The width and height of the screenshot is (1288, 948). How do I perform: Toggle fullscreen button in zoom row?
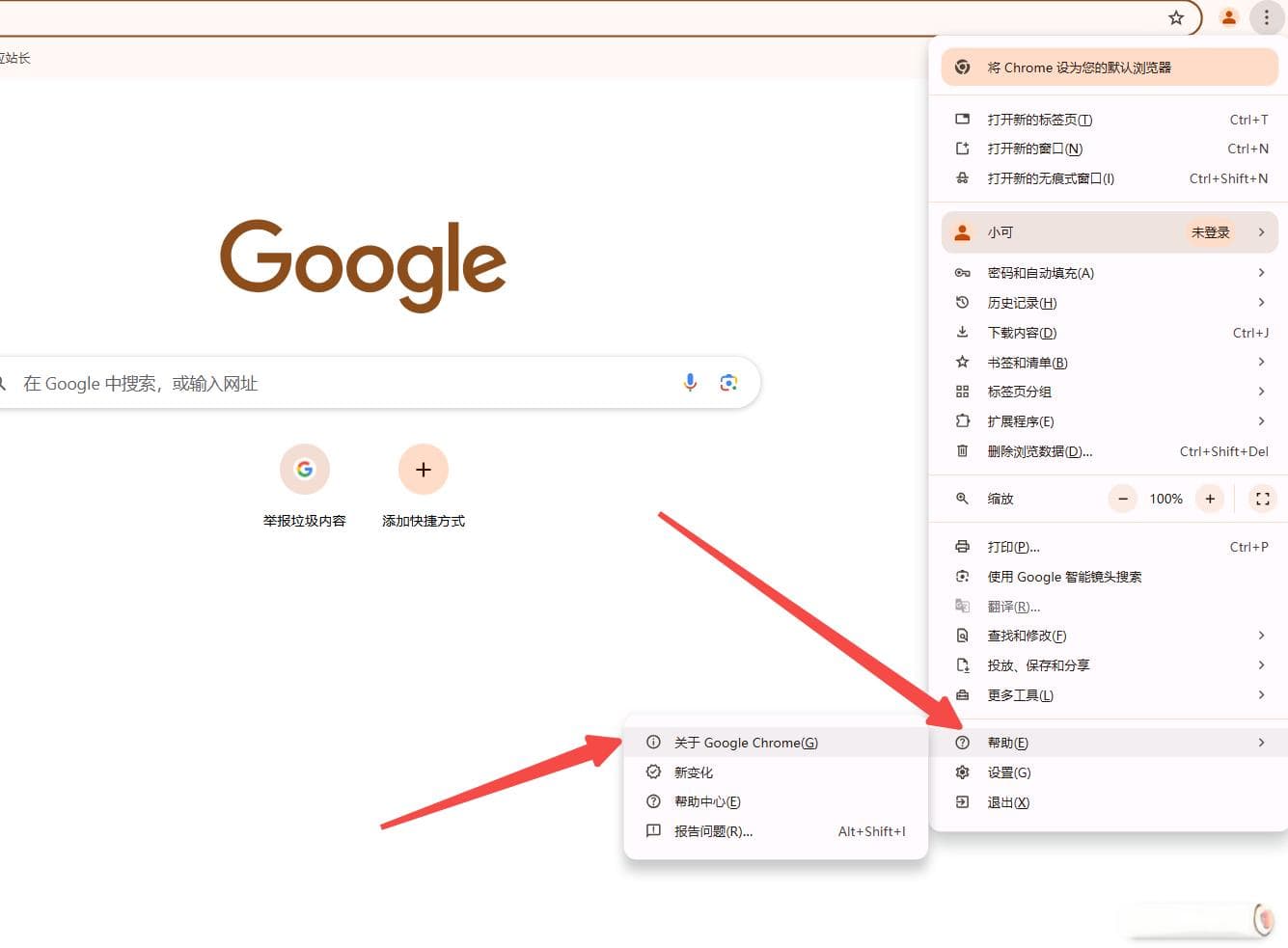click(x=1262, y=499)
